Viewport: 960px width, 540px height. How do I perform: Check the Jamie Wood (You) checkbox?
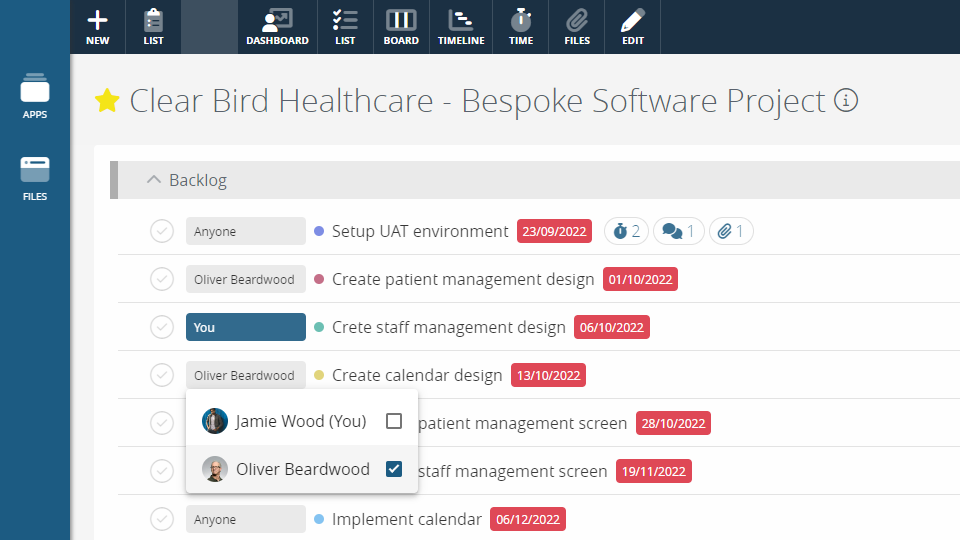(394, 421)
